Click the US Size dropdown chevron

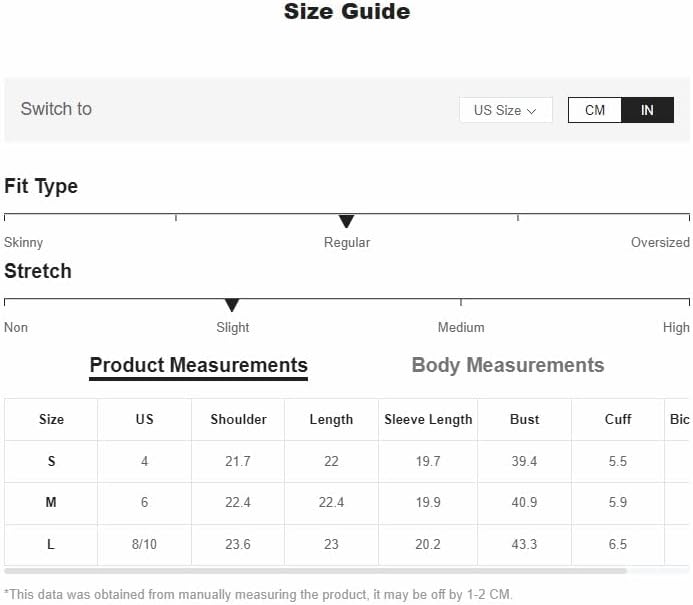coord(532,111)
